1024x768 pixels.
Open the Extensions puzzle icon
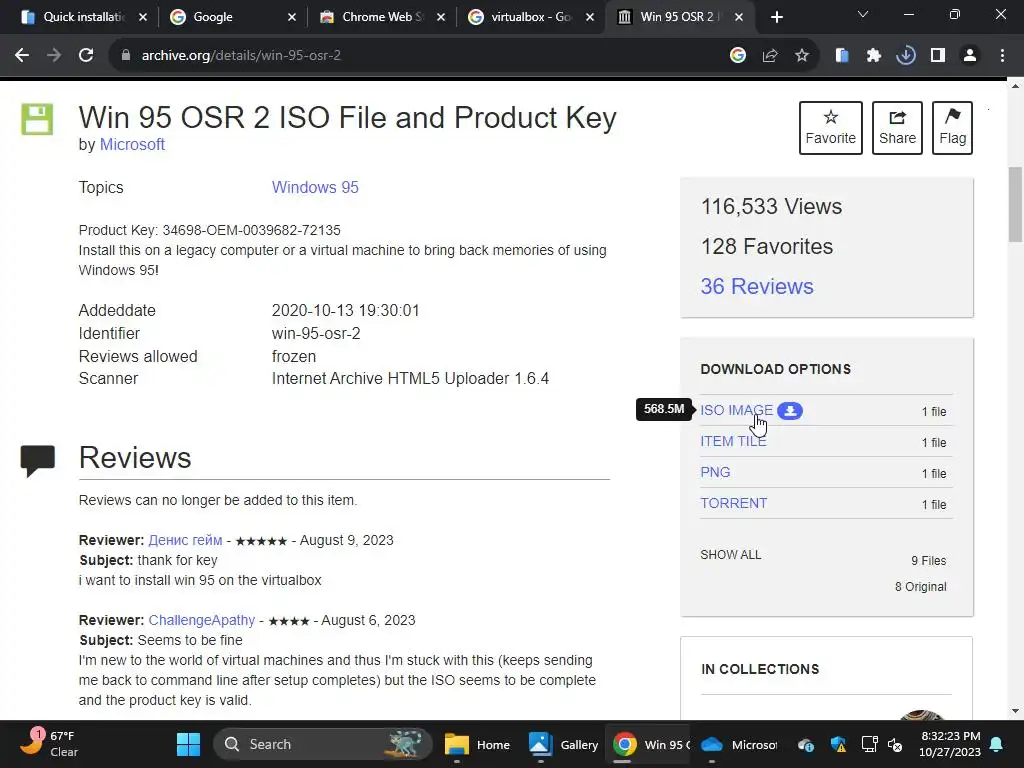[x=874, y=56]
